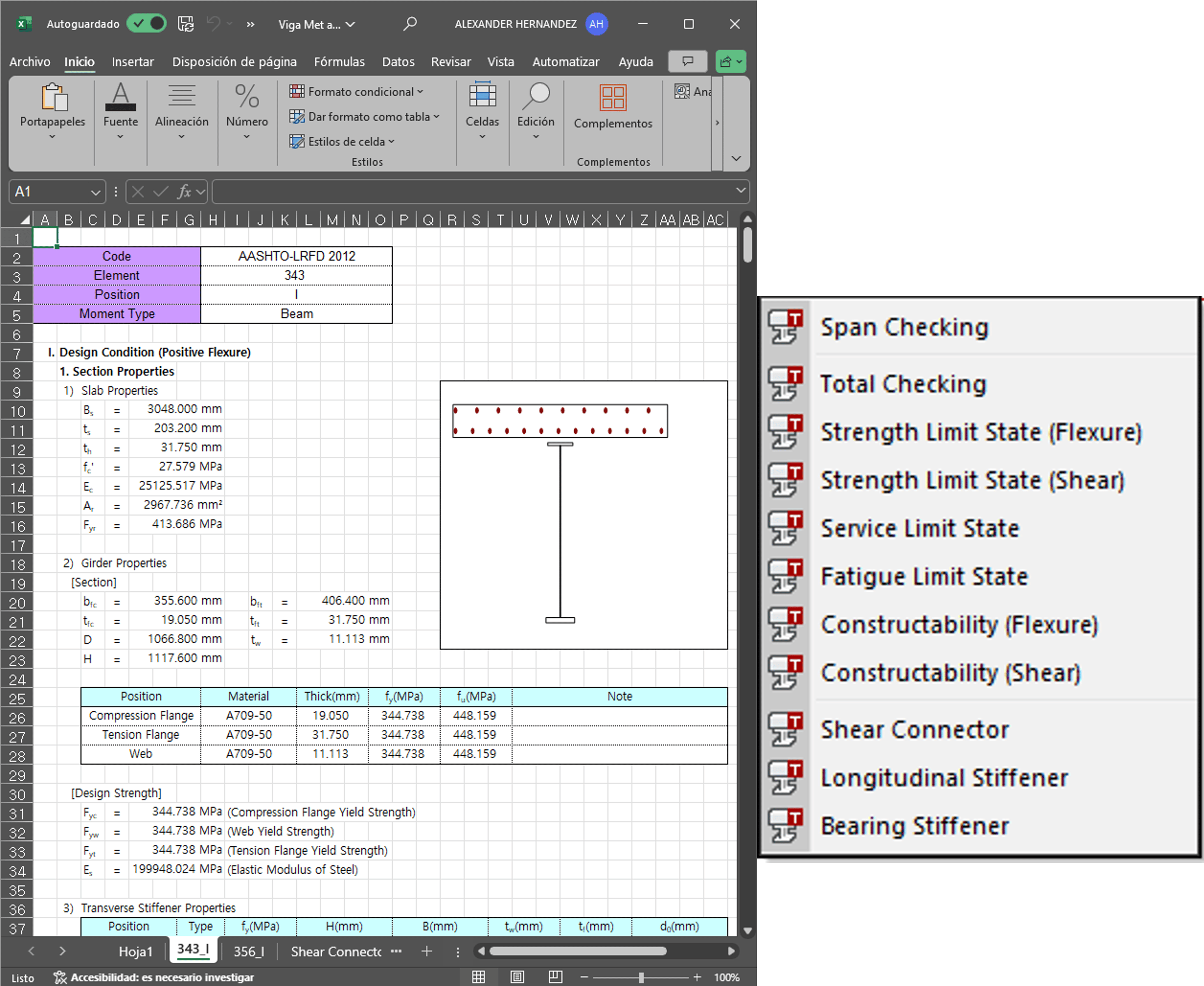Click the formula bar input field
The width and height of the screenshot is (1204, 986).
coord(472,192)
